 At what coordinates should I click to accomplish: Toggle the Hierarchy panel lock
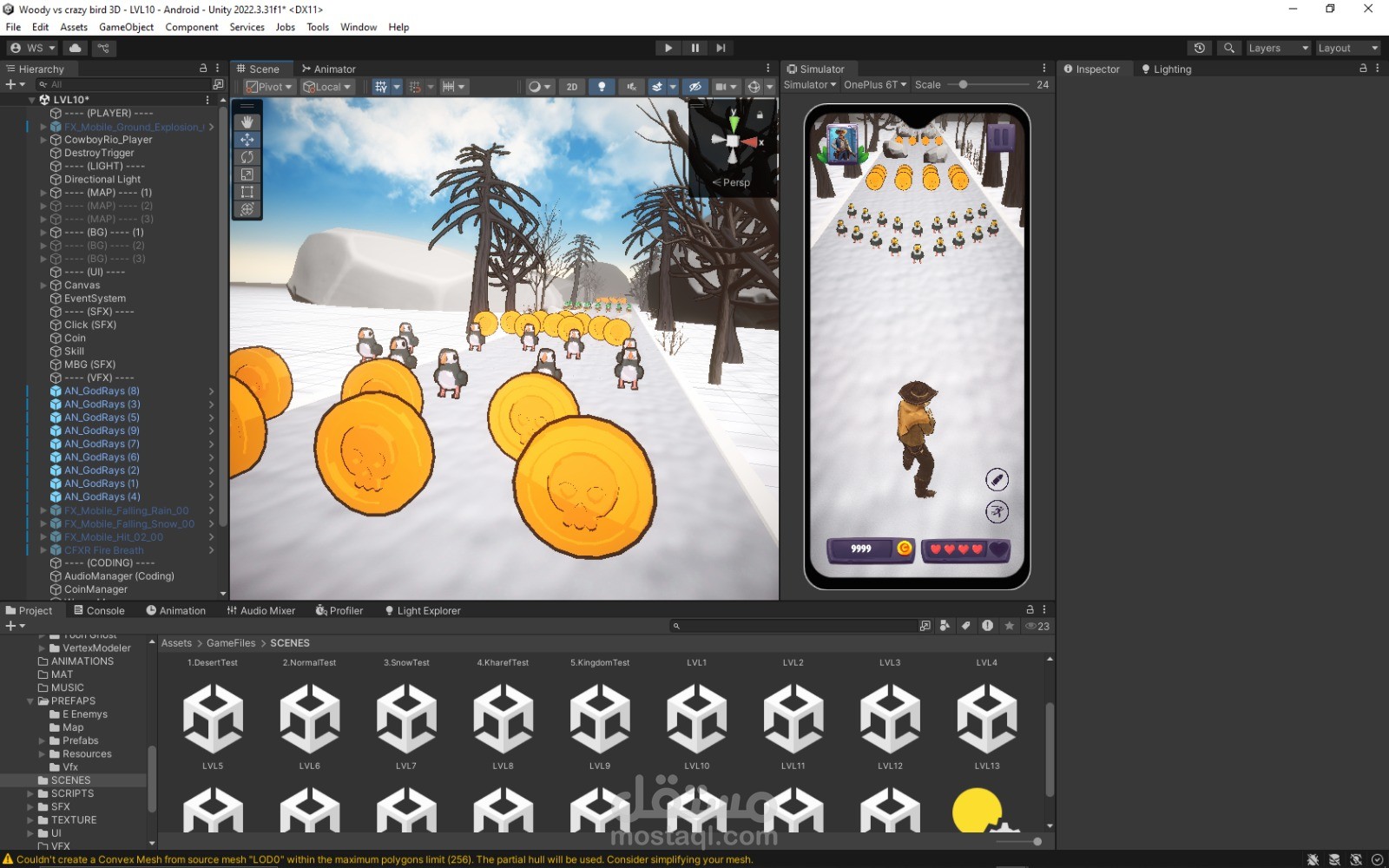pos(203,68)
